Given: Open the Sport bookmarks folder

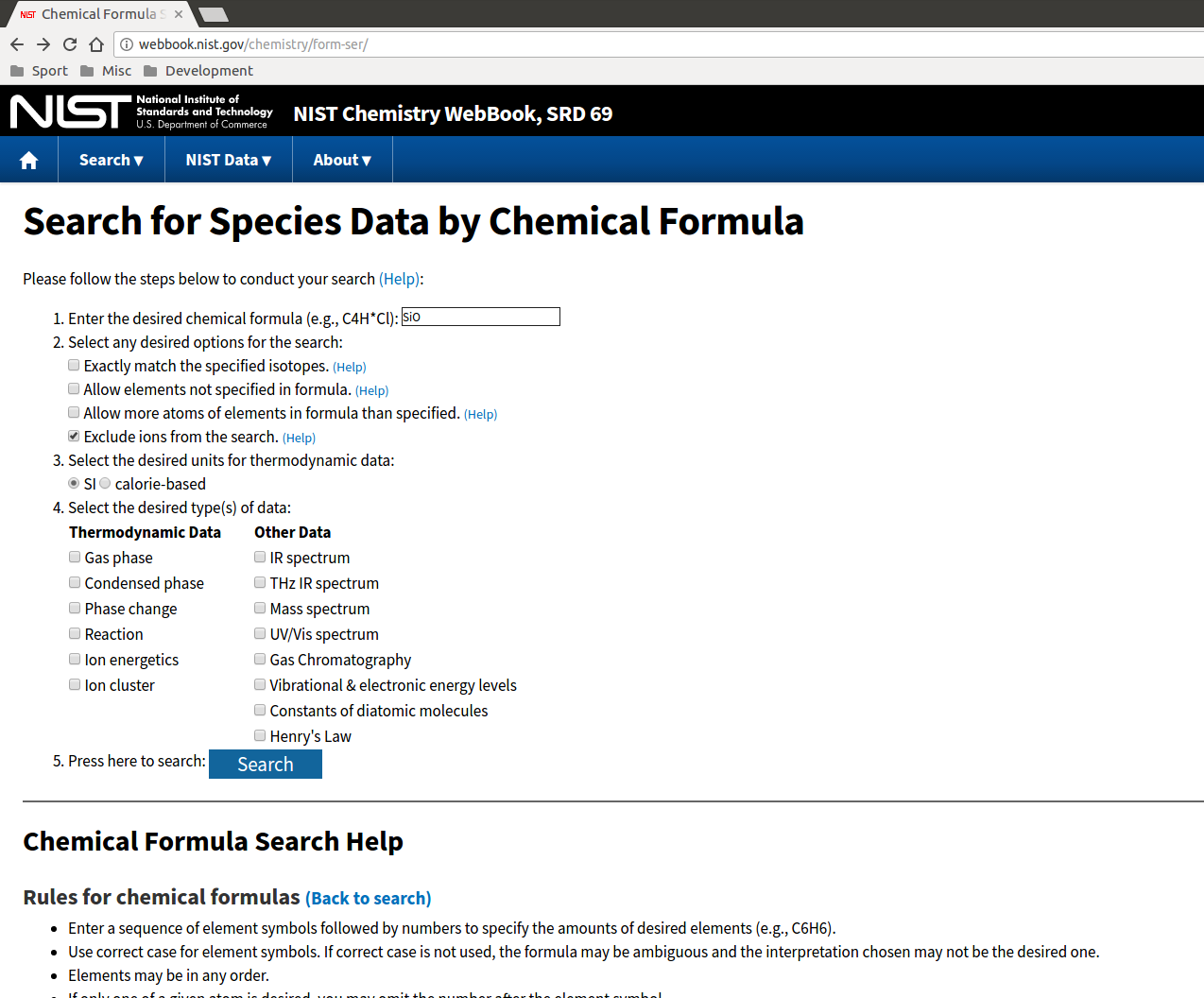Looking at the screenshot, I should point(40,71).
